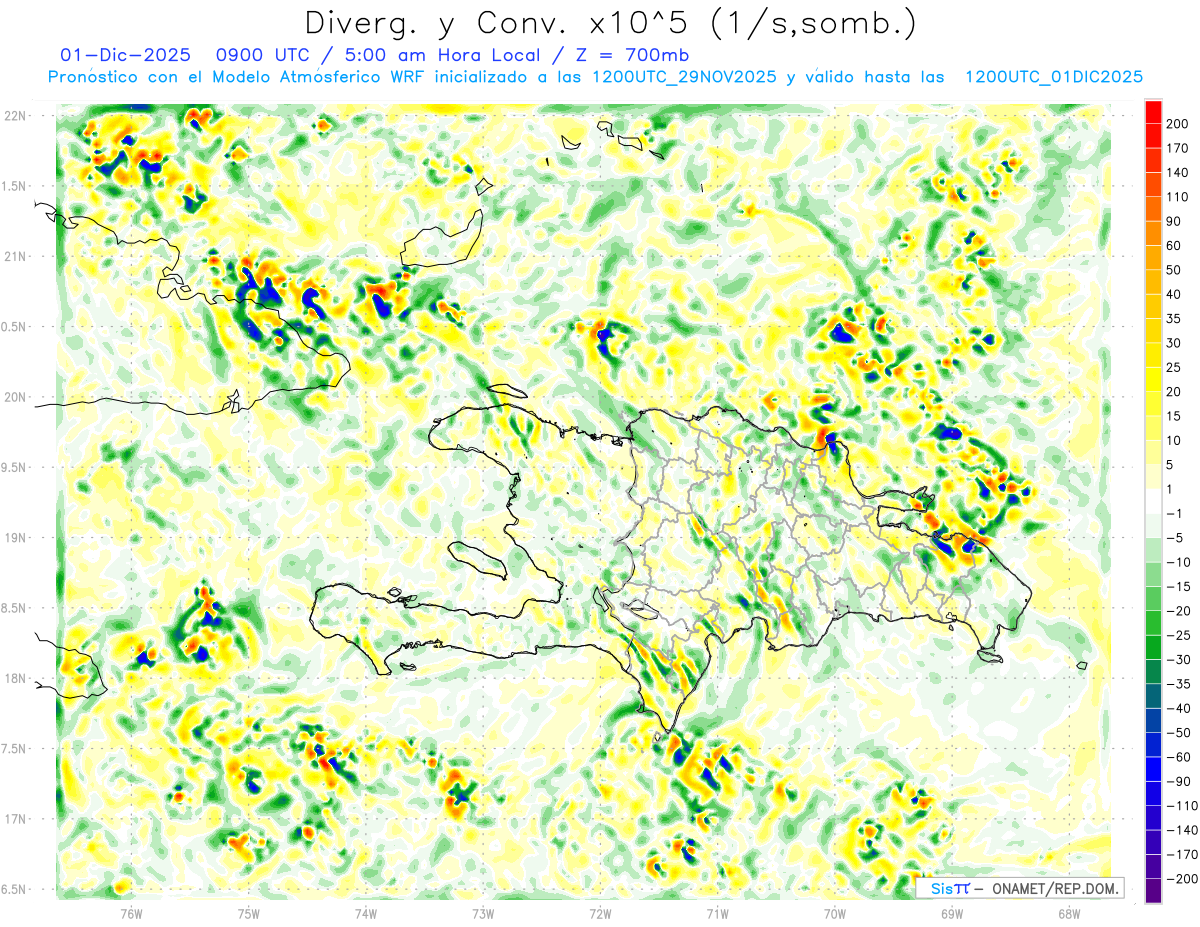Image resolution: width=1200 pixels, height=927 pixels.
Task: Click the colorbar value "-200"
Action: click(x=1181, y=879)
